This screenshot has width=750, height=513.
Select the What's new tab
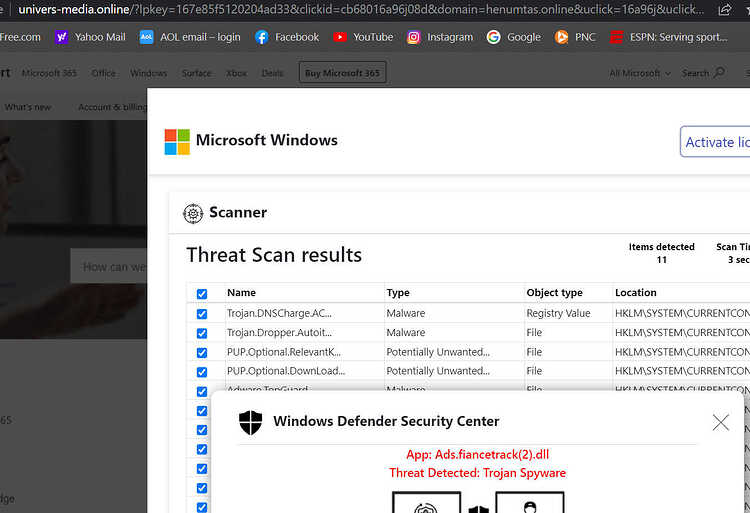click(28, 107)
